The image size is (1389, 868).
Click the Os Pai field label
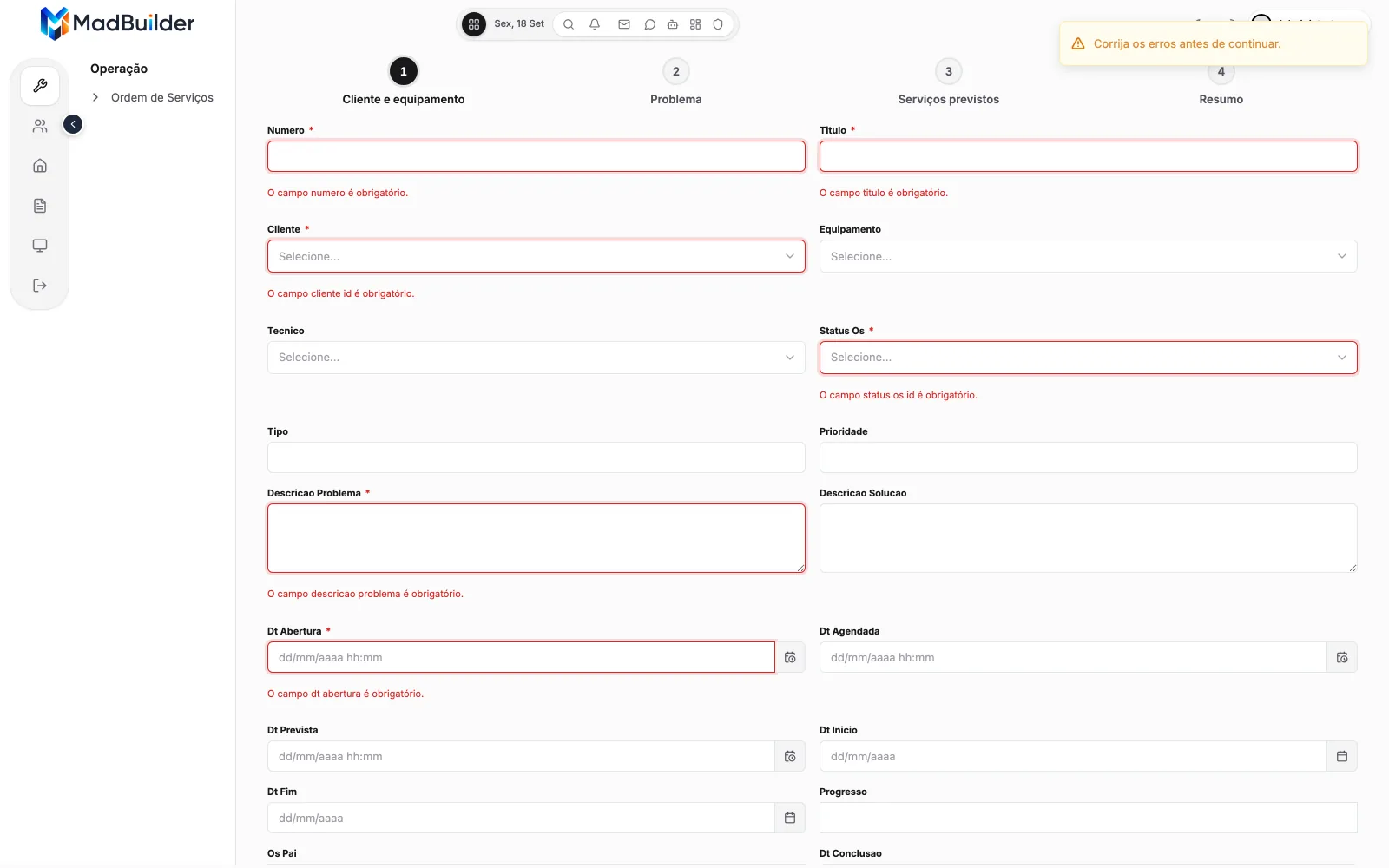pyautogui.click(x=282, y=853)
